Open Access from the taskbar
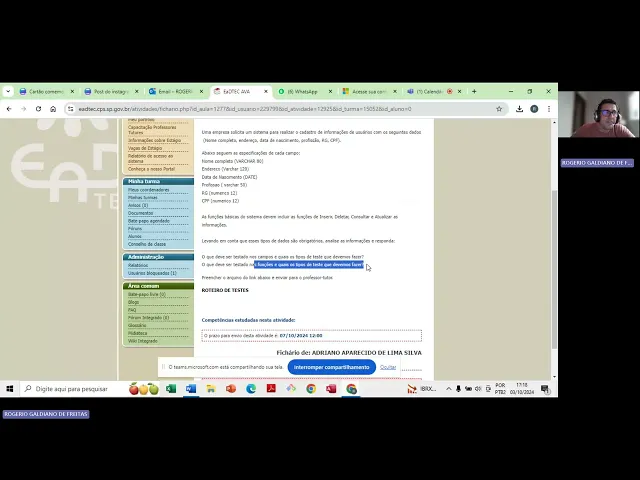The width and height of the screenshot is (640, 480). [331, 389]
